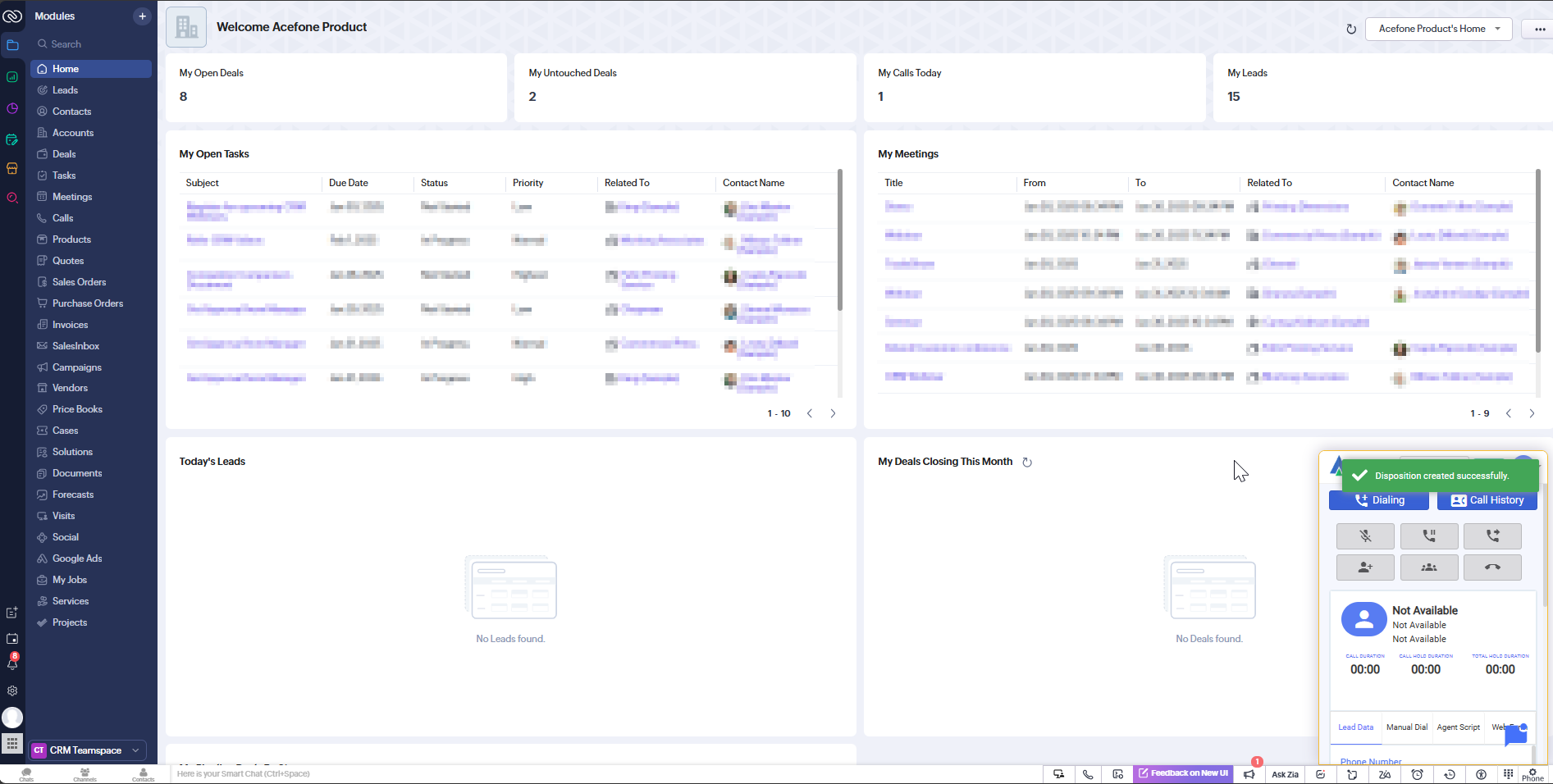Open the three-dots more options menu

click(1539, 29)
